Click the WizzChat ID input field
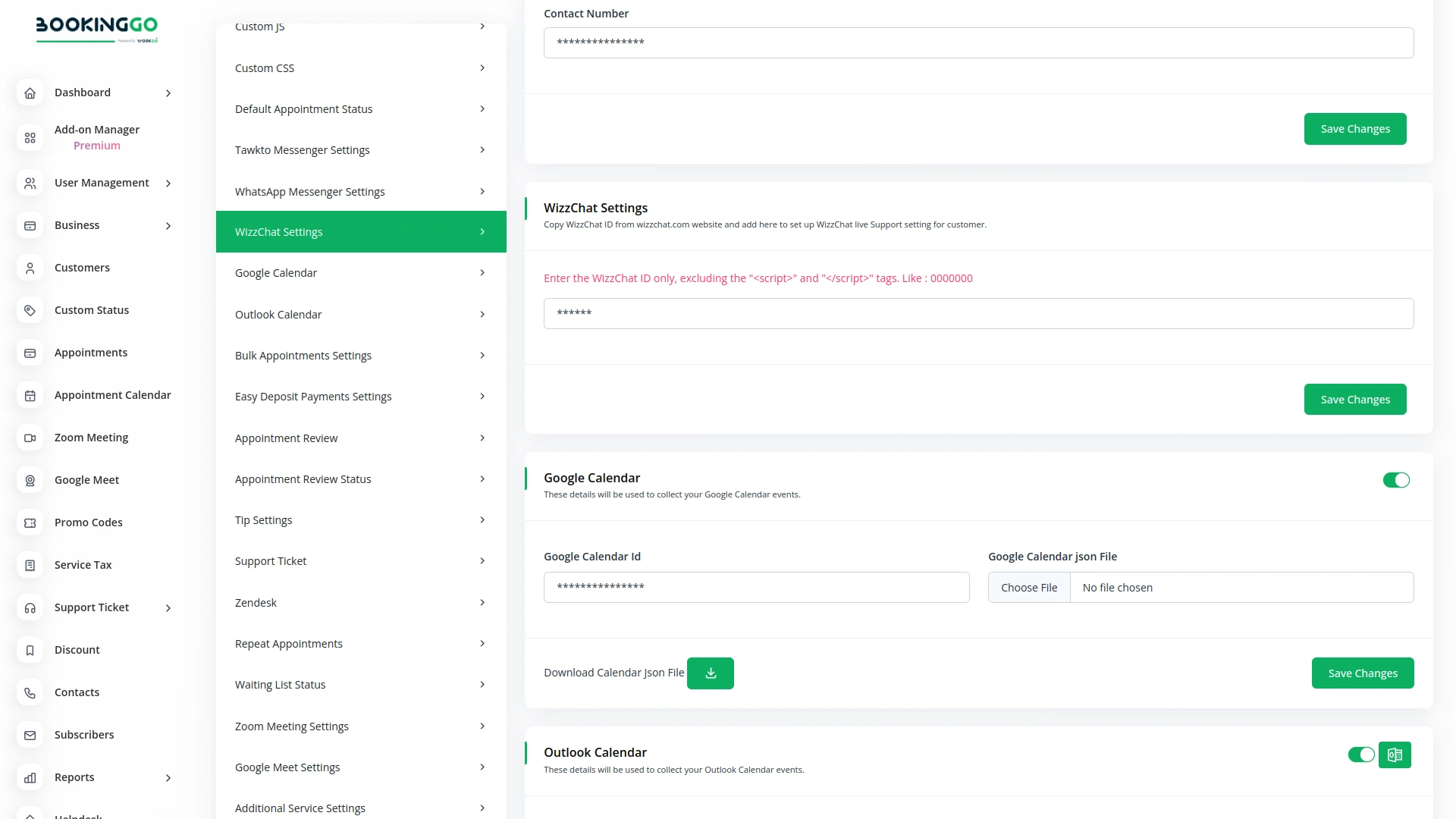The image size is (1456, 819). click(x=978, y=313)
